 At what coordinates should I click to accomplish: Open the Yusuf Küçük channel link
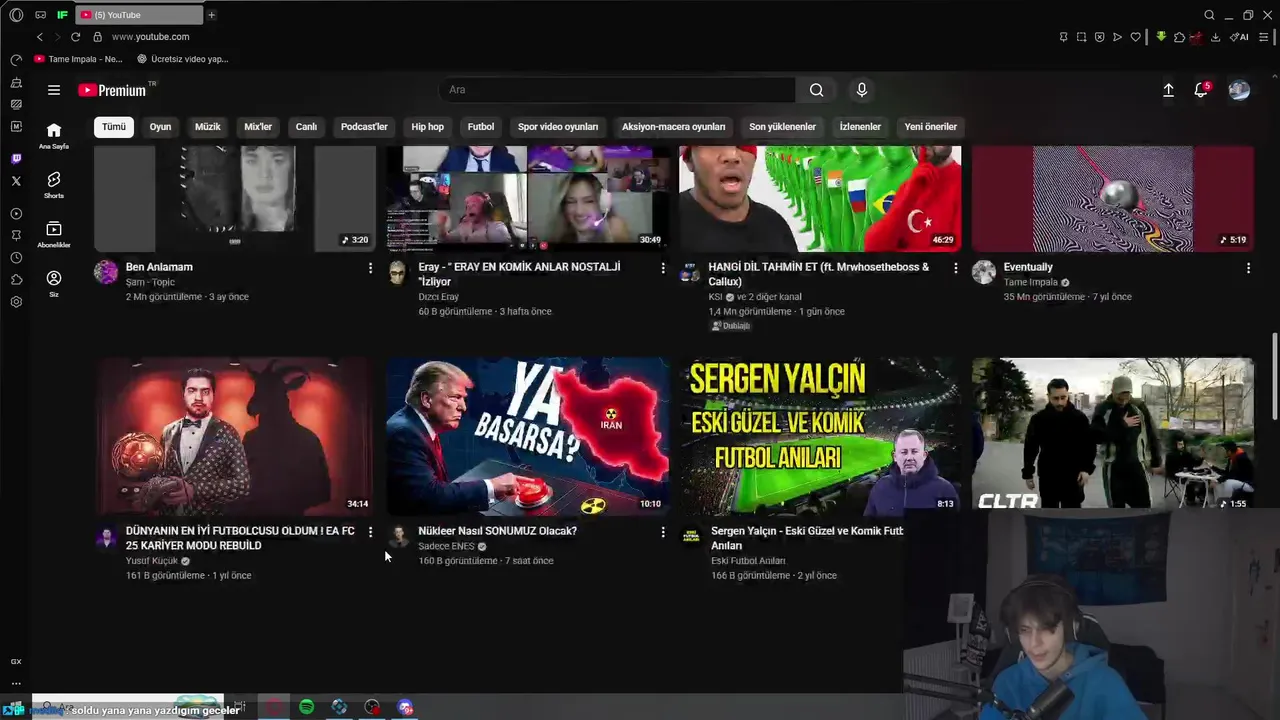tap(152, 561)
